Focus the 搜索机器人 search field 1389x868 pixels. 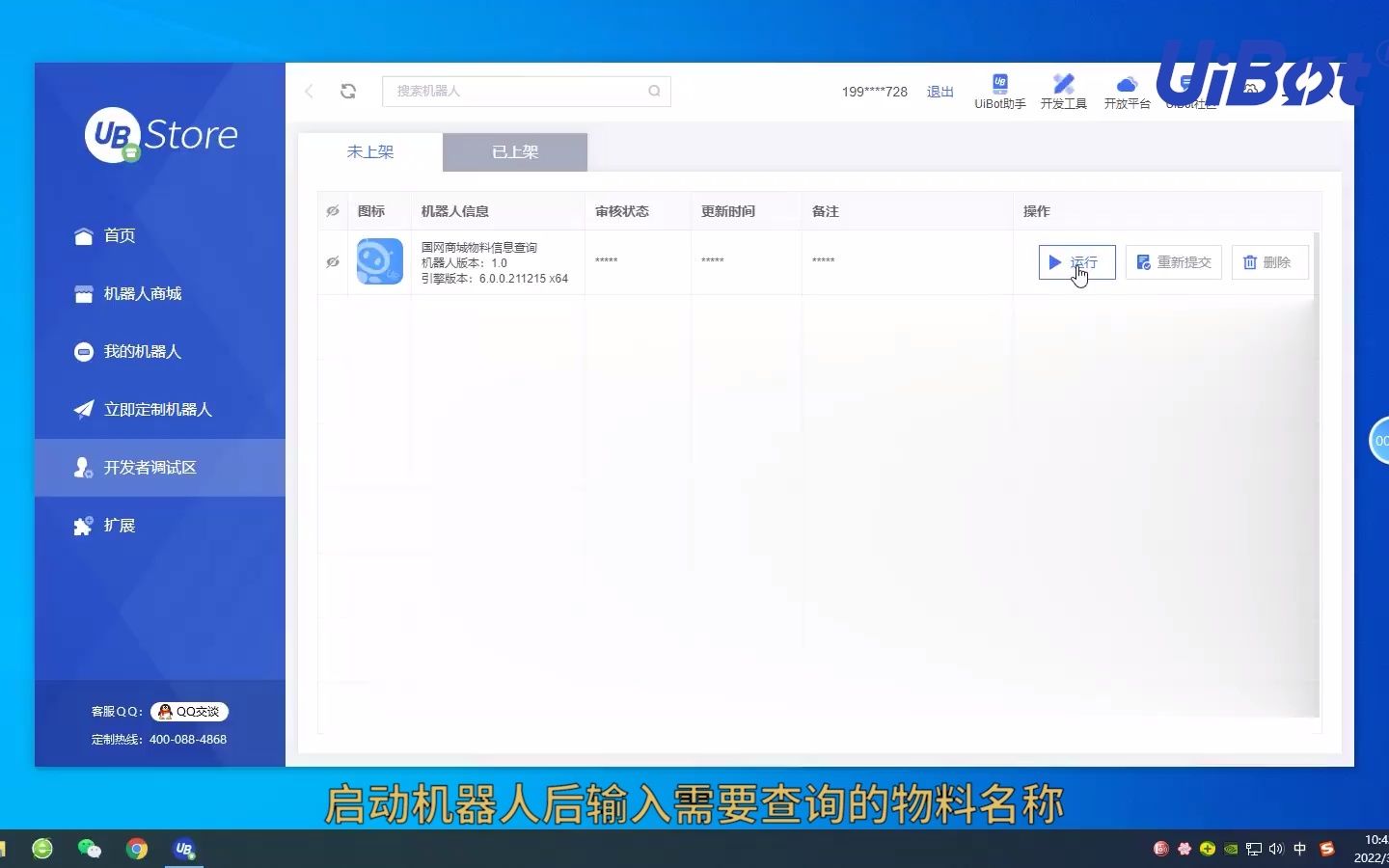pos(527,91)
